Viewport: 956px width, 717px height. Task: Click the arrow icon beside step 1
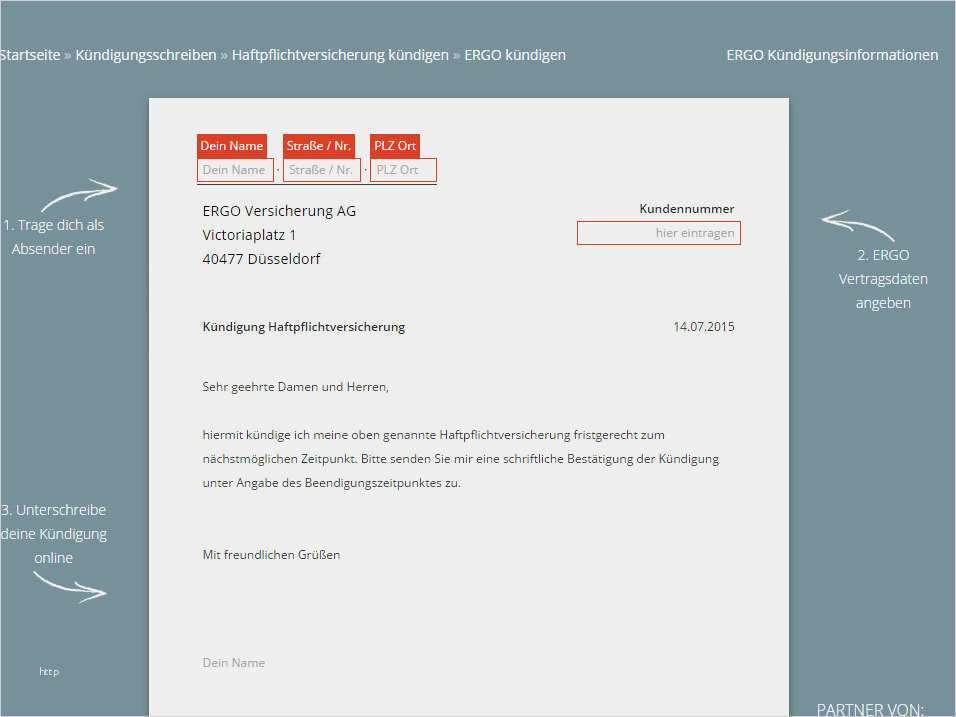tap(78, 194)
